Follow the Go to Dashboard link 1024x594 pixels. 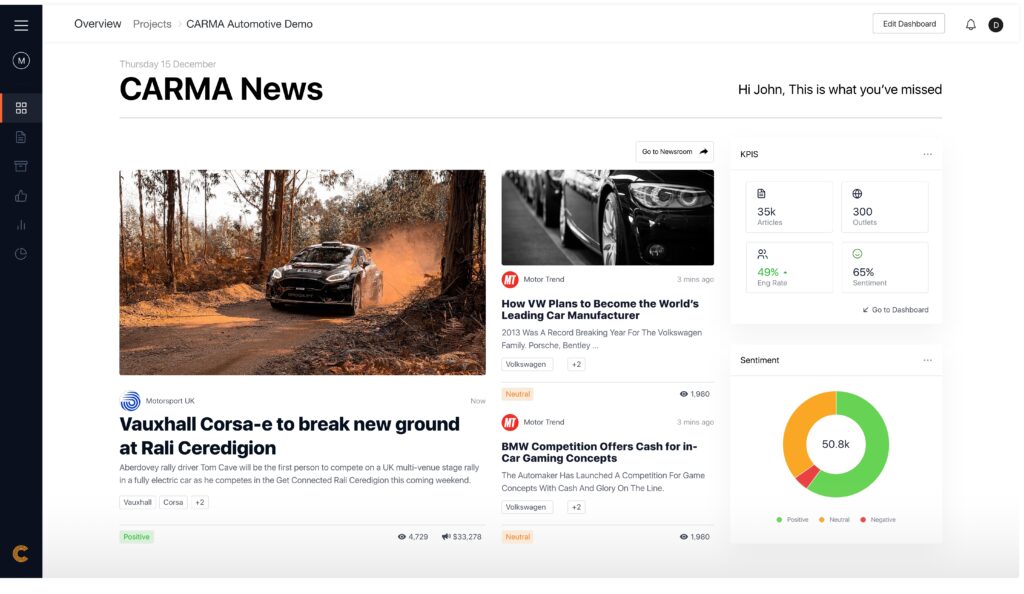click(895, 310)
